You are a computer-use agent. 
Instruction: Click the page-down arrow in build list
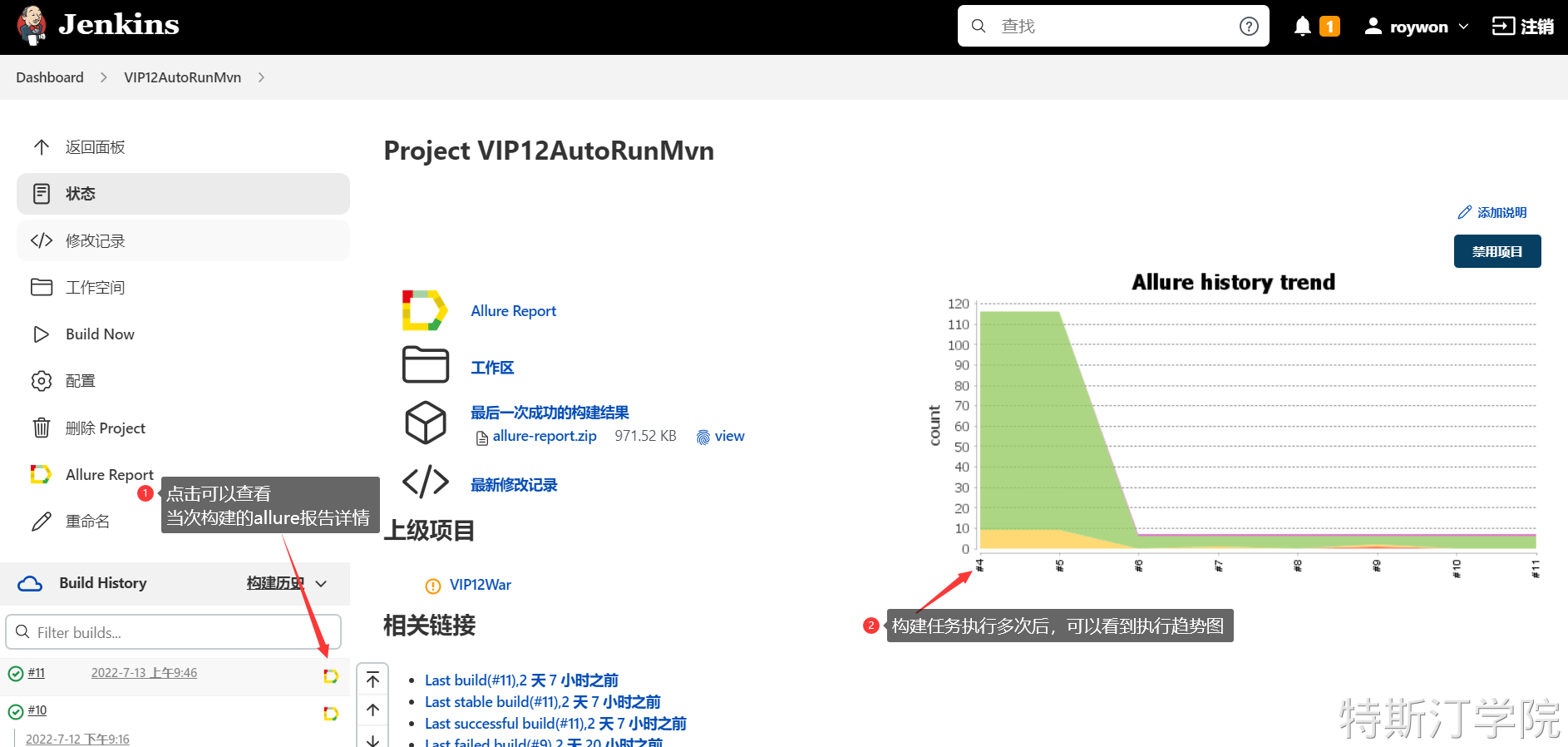tap(373, 740)
